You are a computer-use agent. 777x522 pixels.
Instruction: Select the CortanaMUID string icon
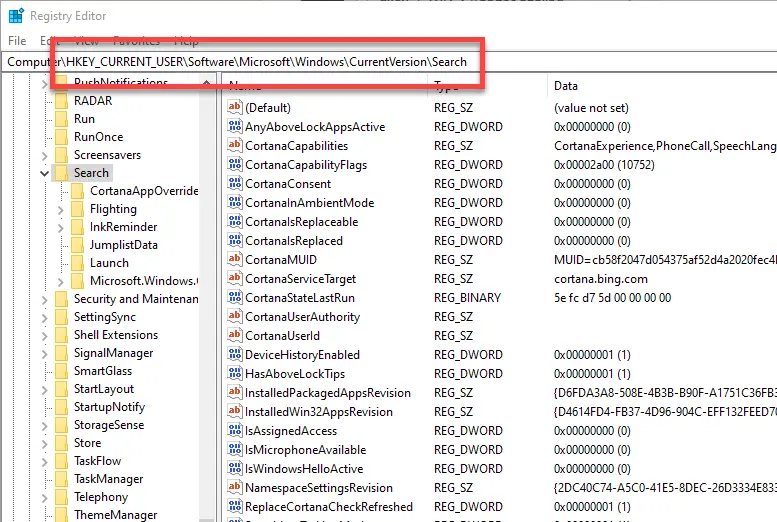tap(234, 259)
